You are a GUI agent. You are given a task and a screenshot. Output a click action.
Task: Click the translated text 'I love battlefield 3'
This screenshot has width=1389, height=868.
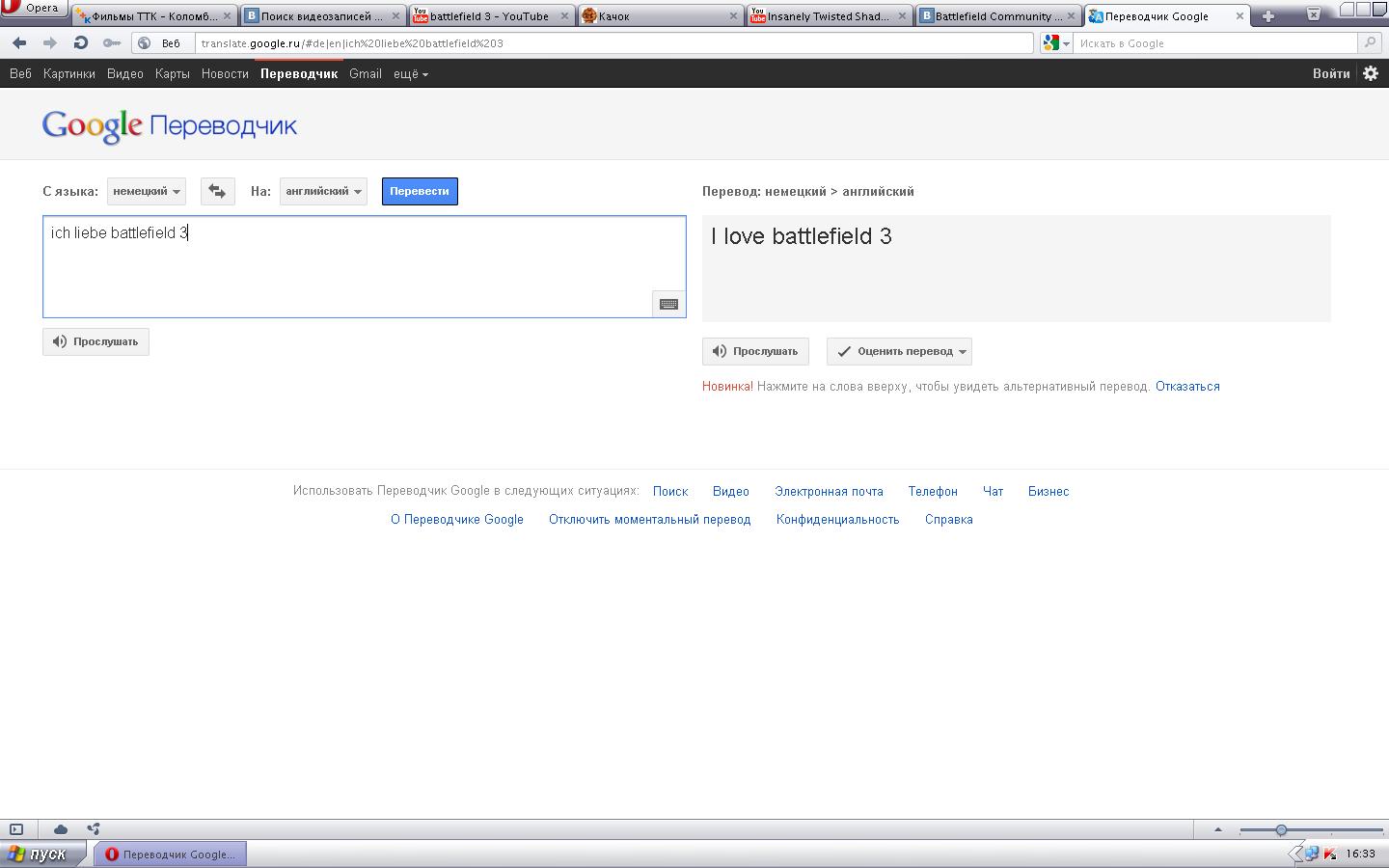coord(802,236)
